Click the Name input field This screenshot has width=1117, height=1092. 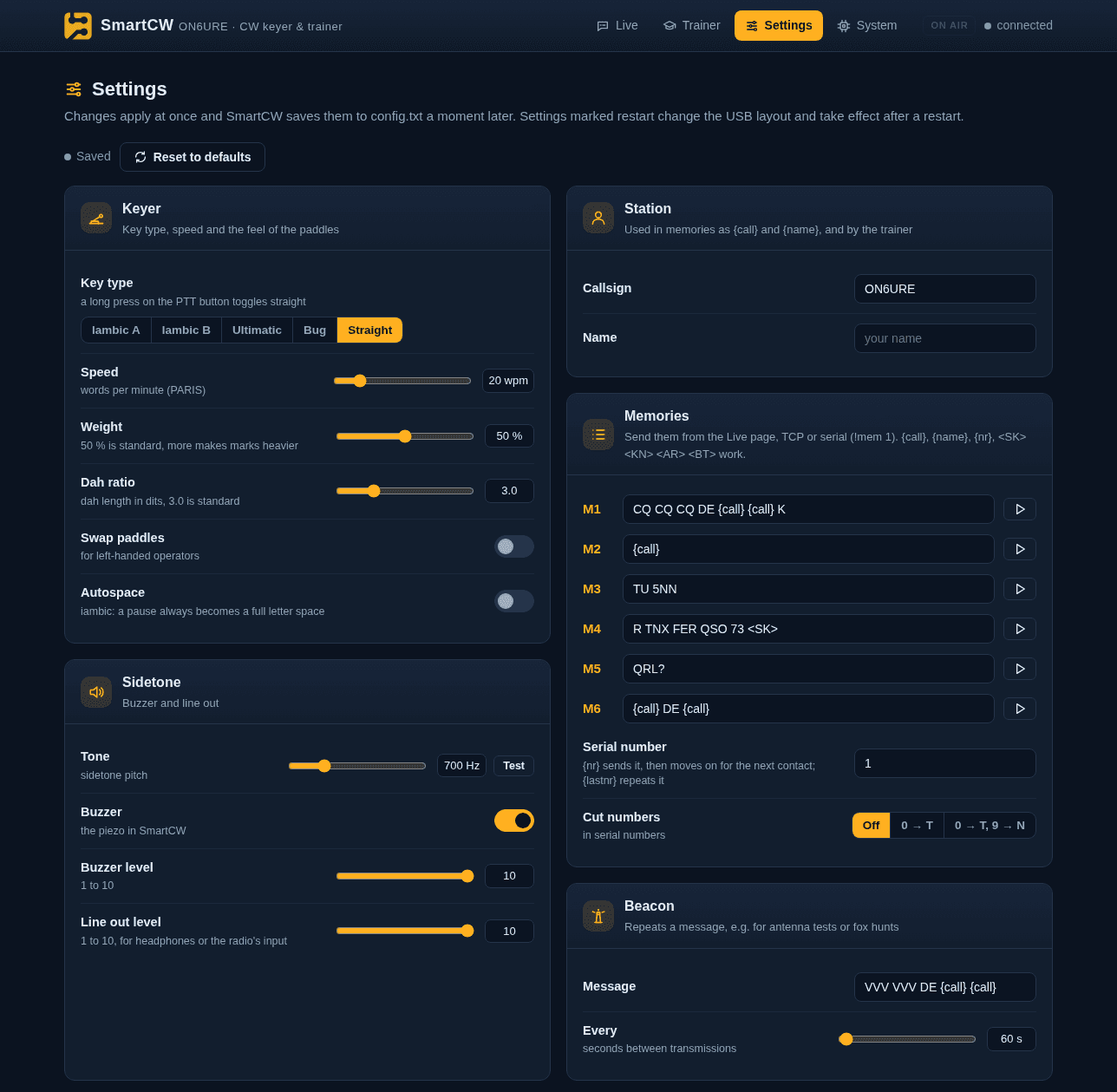(945, 338)
